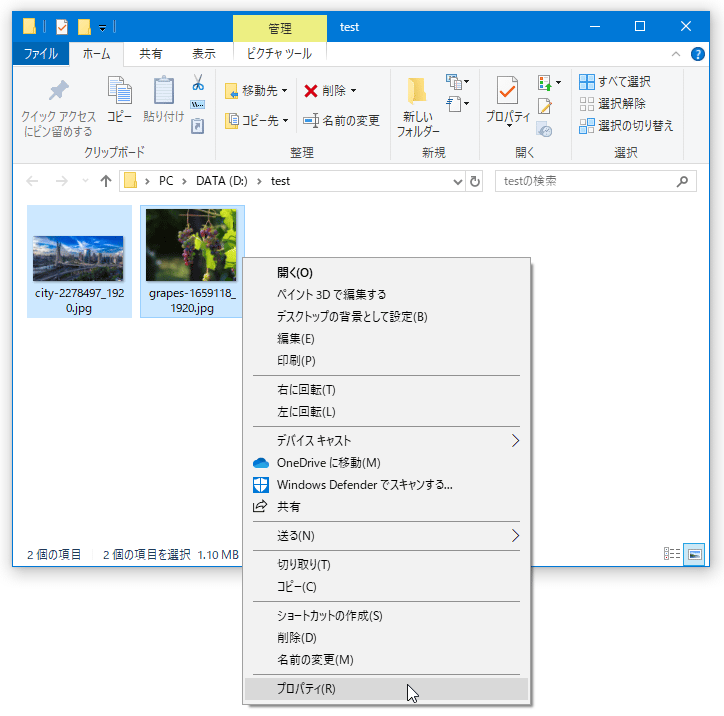Switch to the 表示 ribbon tab
724x716 pixels.
point(204,54)
